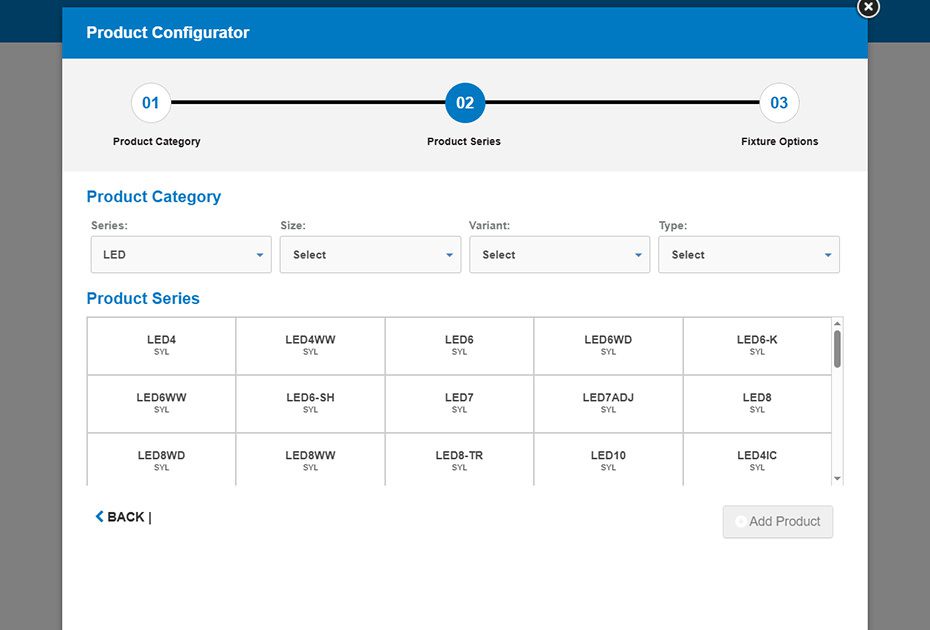The width and height of the screenshot is (930, 630).
Task: Select the LED7ADJ series tile
Action: [608, 404]
